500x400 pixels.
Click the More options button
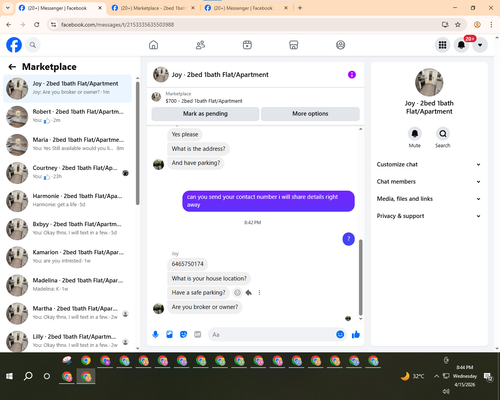click(310, 114)
